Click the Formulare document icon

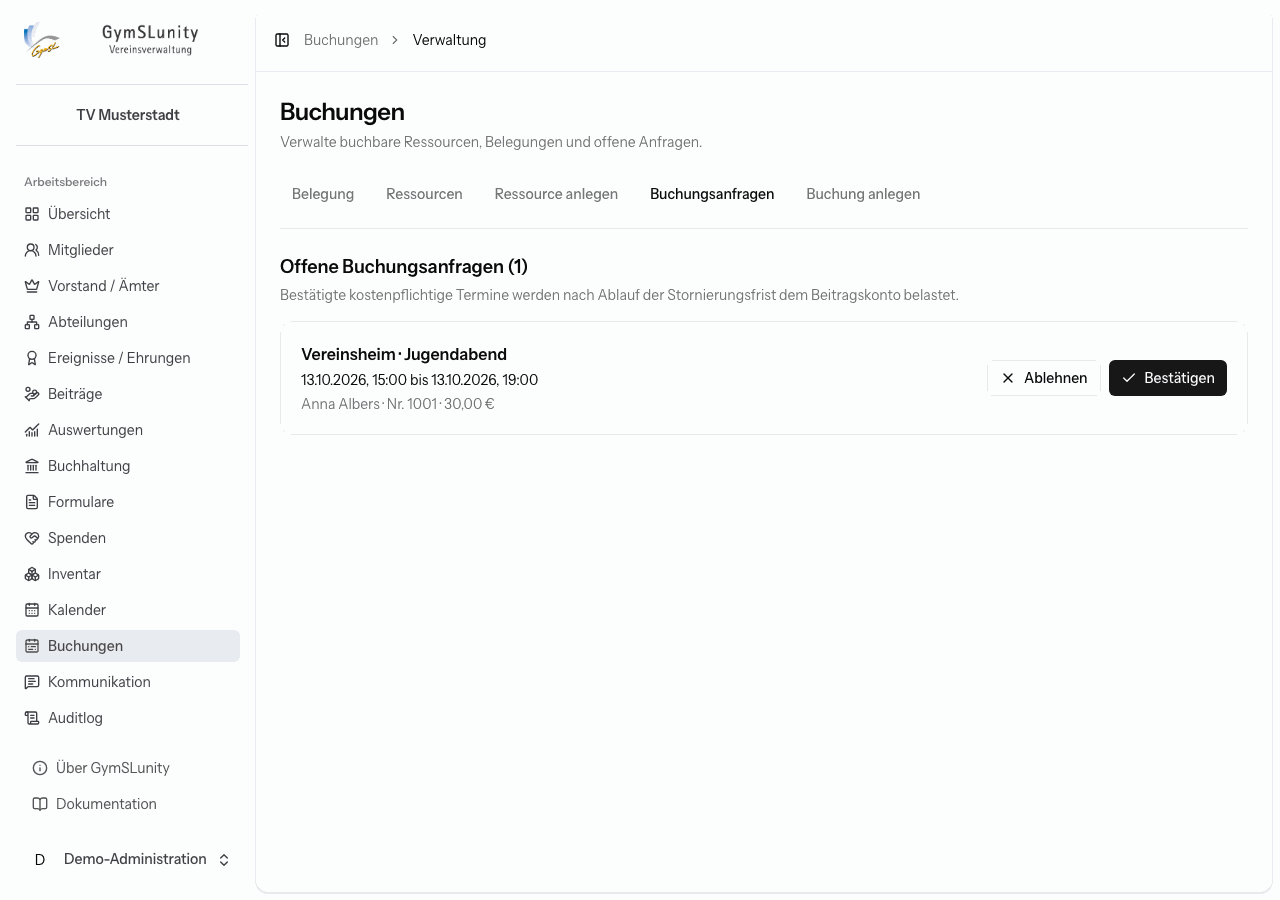pos(32,502)
